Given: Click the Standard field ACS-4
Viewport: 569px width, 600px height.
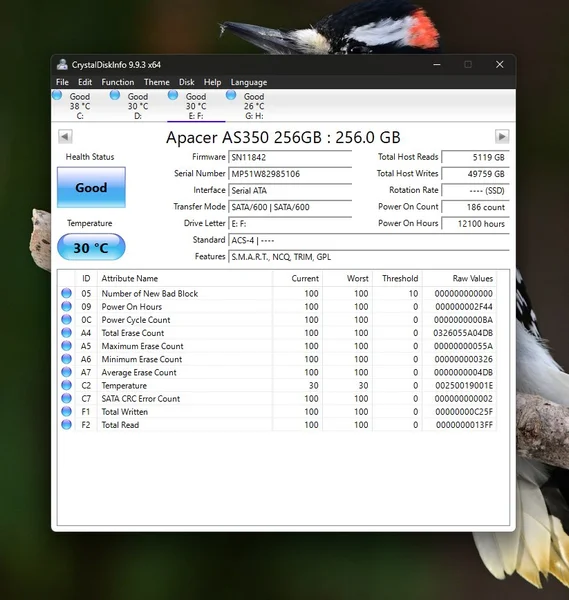Looking at the screenshot, I should (369, 240).
